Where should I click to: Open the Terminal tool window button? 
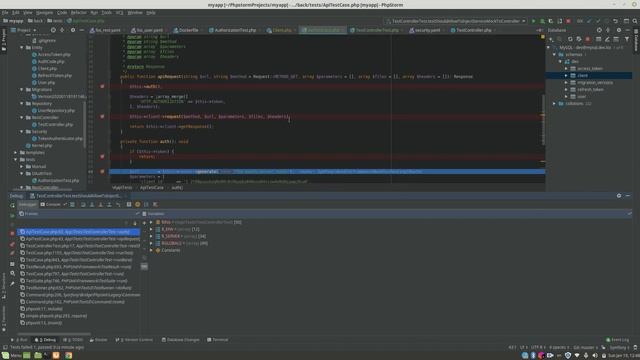(218, 340)
